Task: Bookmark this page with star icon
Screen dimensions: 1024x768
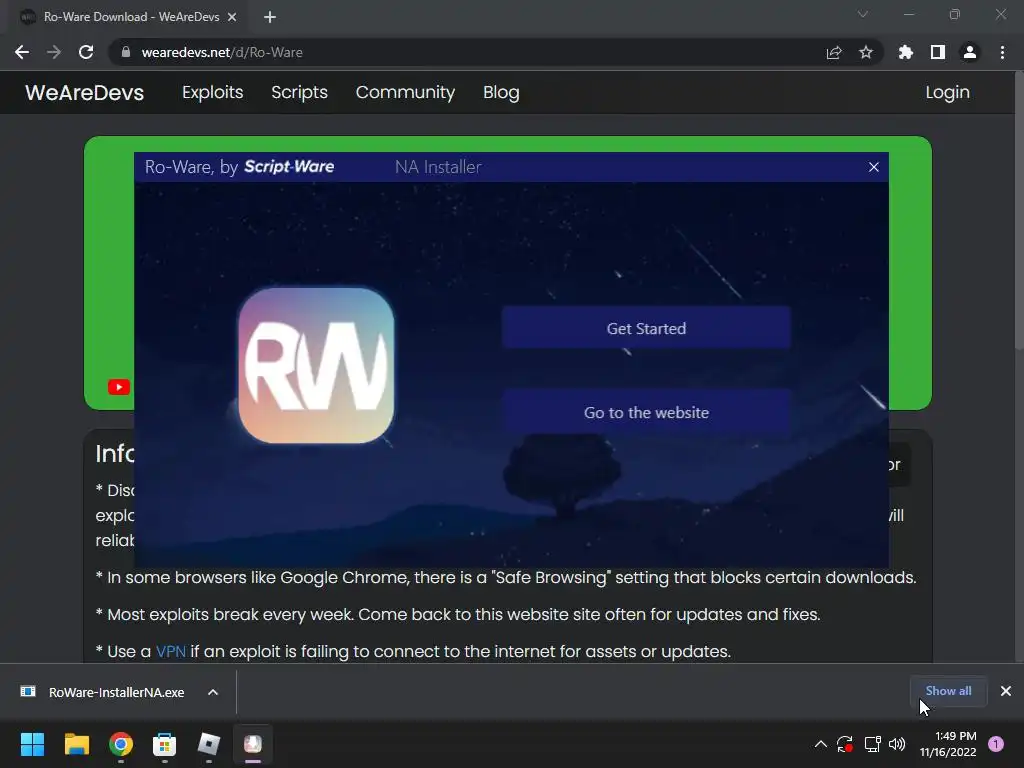Action: tap(866, 52)
